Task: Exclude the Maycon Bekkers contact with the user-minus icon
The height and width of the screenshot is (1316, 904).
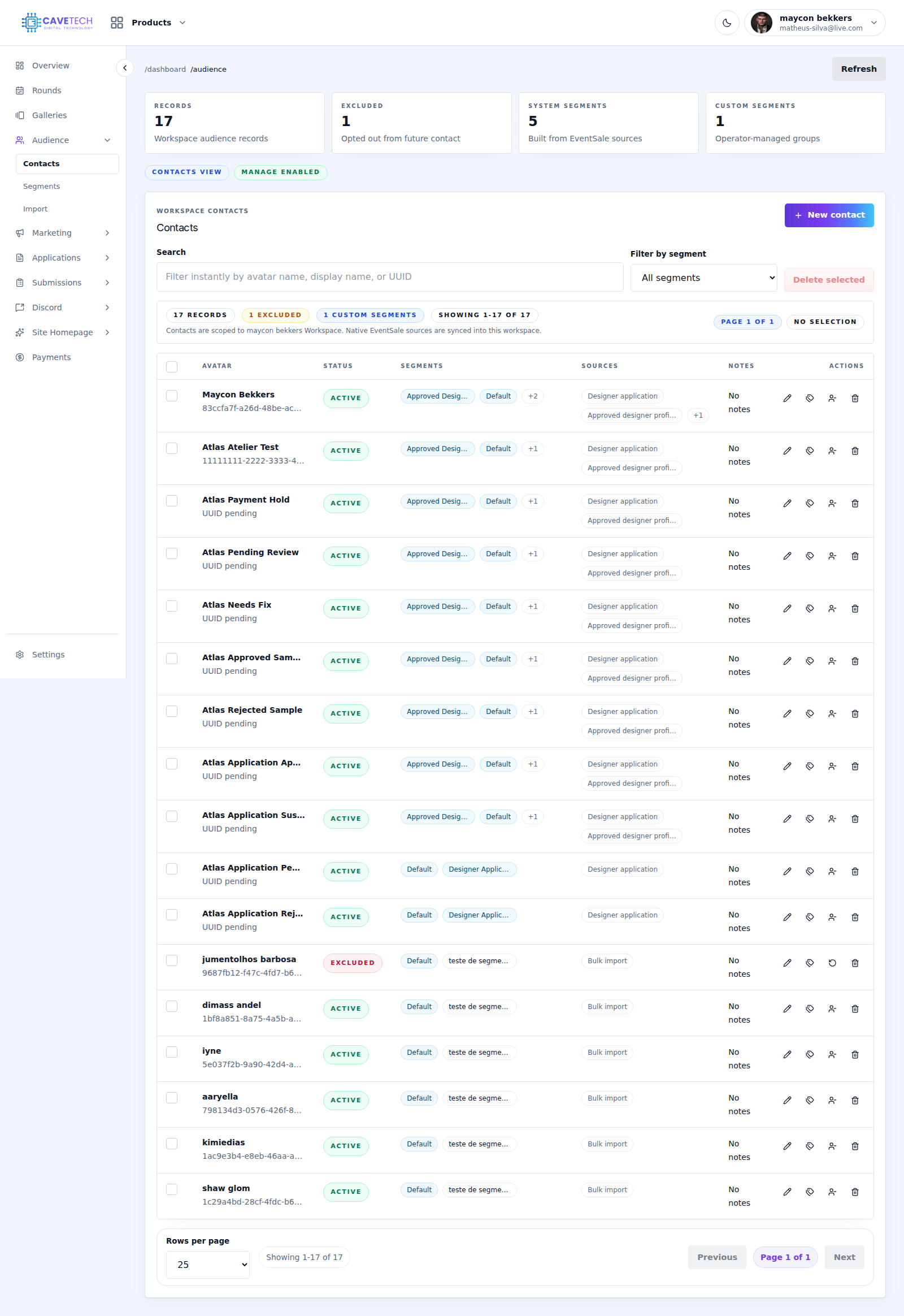Action: pos(832,399)
